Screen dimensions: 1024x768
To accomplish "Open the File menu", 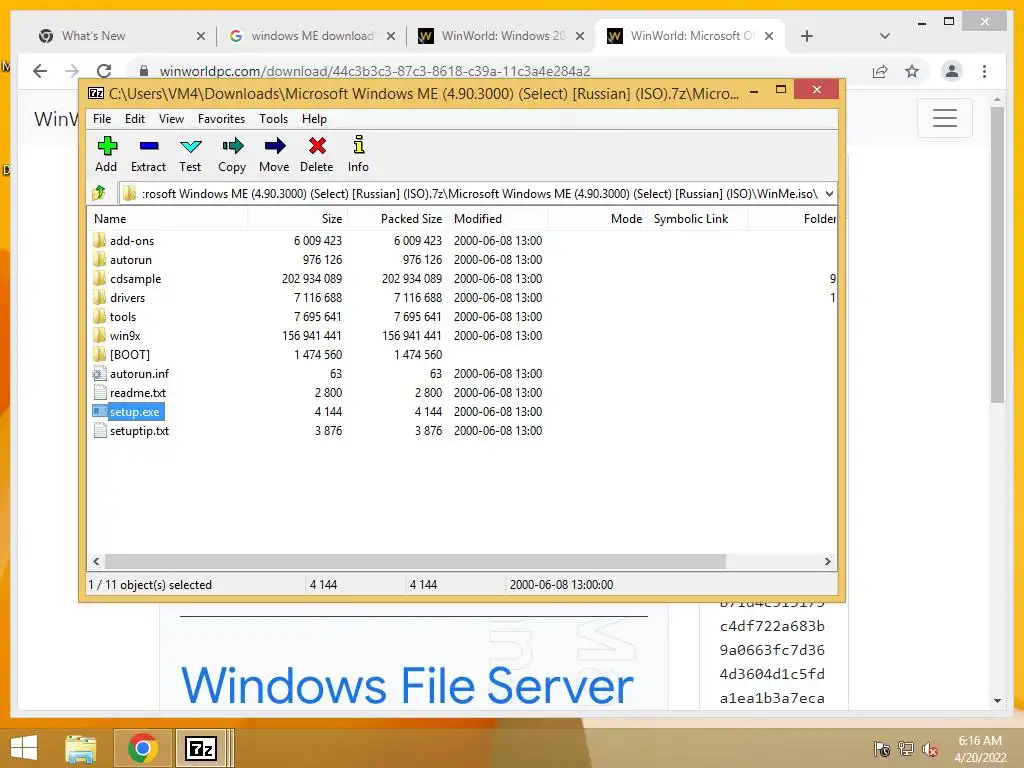I will click(x=102, y=119).
